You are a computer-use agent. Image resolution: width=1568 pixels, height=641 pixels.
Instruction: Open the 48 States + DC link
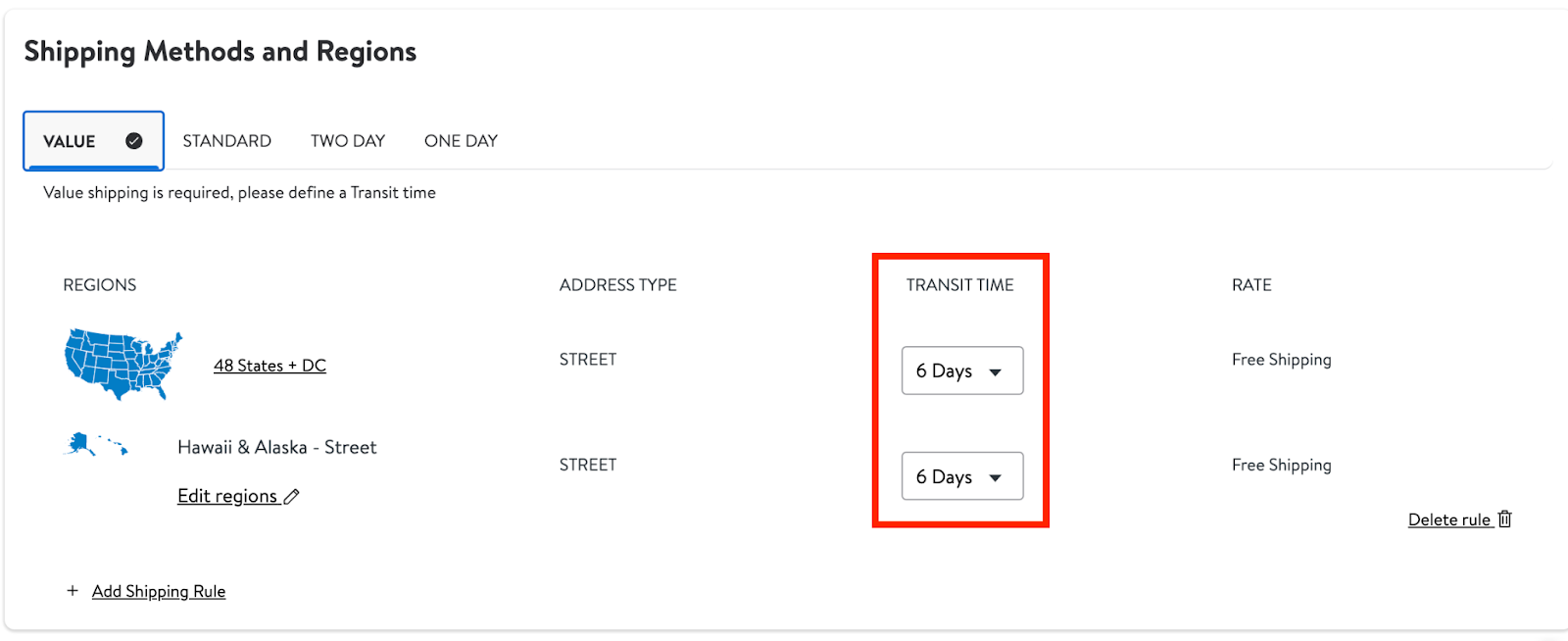click(x=269, y=366)
